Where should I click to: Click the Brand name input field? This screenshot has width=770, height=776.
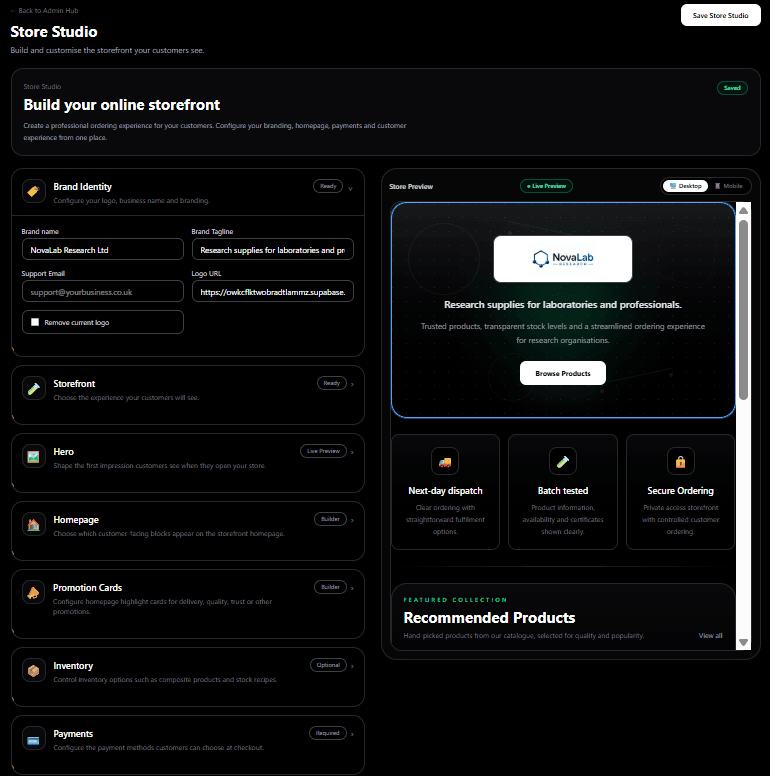coord(103,249)
